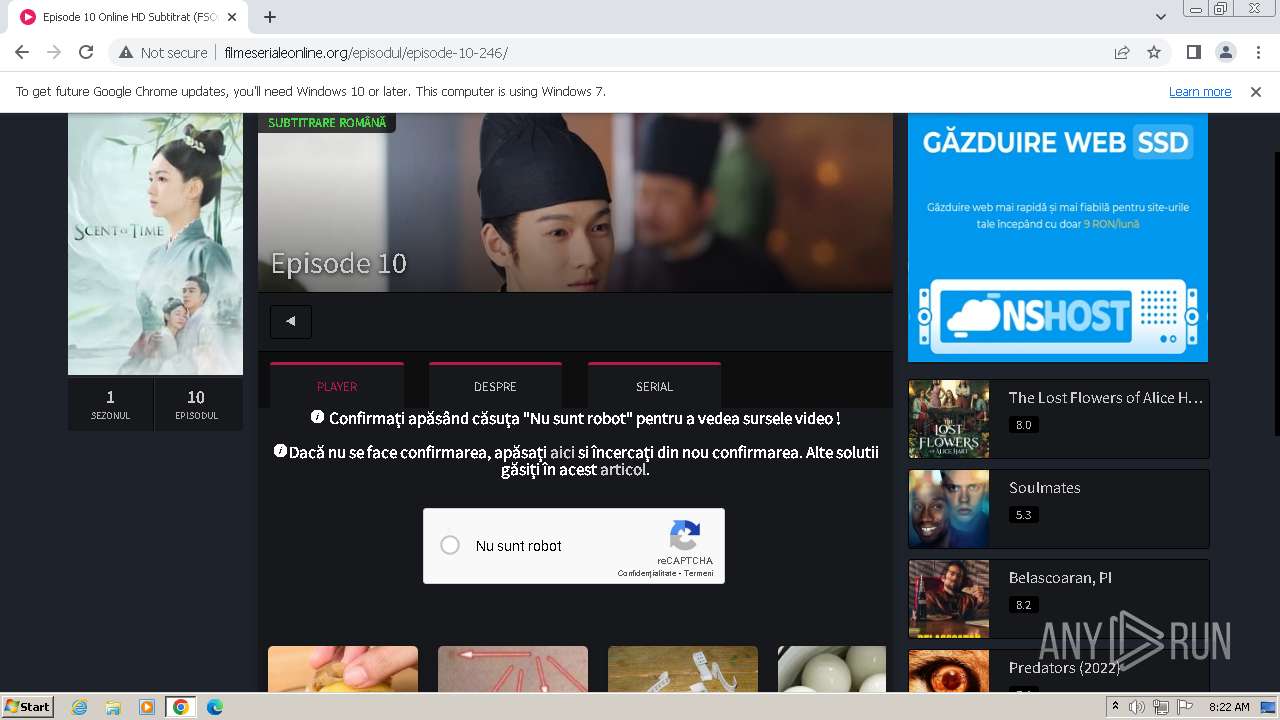
Task: Open the Windows Start menu
Action: 28,706
